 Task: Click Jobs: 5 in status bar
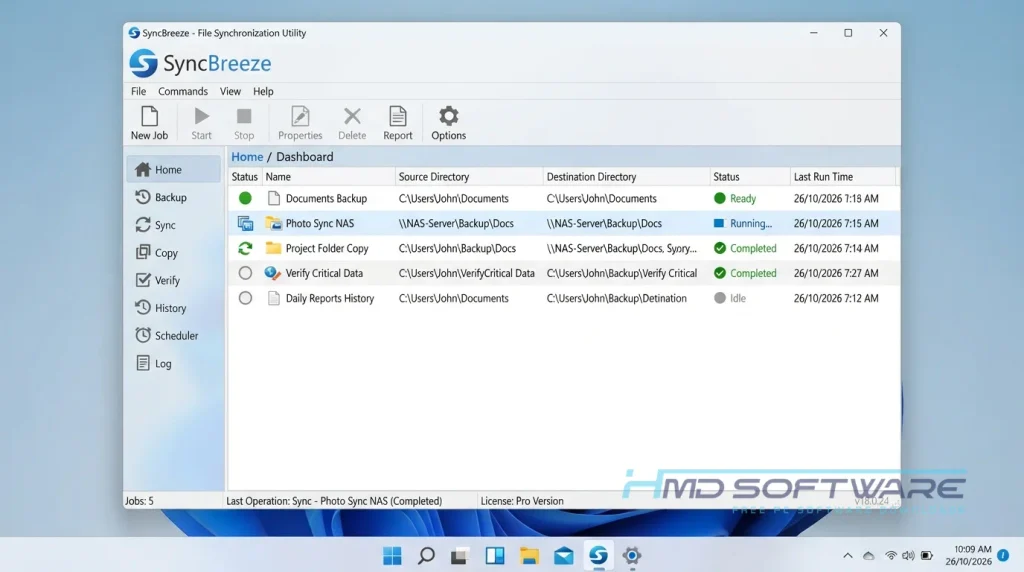[139, 501]
